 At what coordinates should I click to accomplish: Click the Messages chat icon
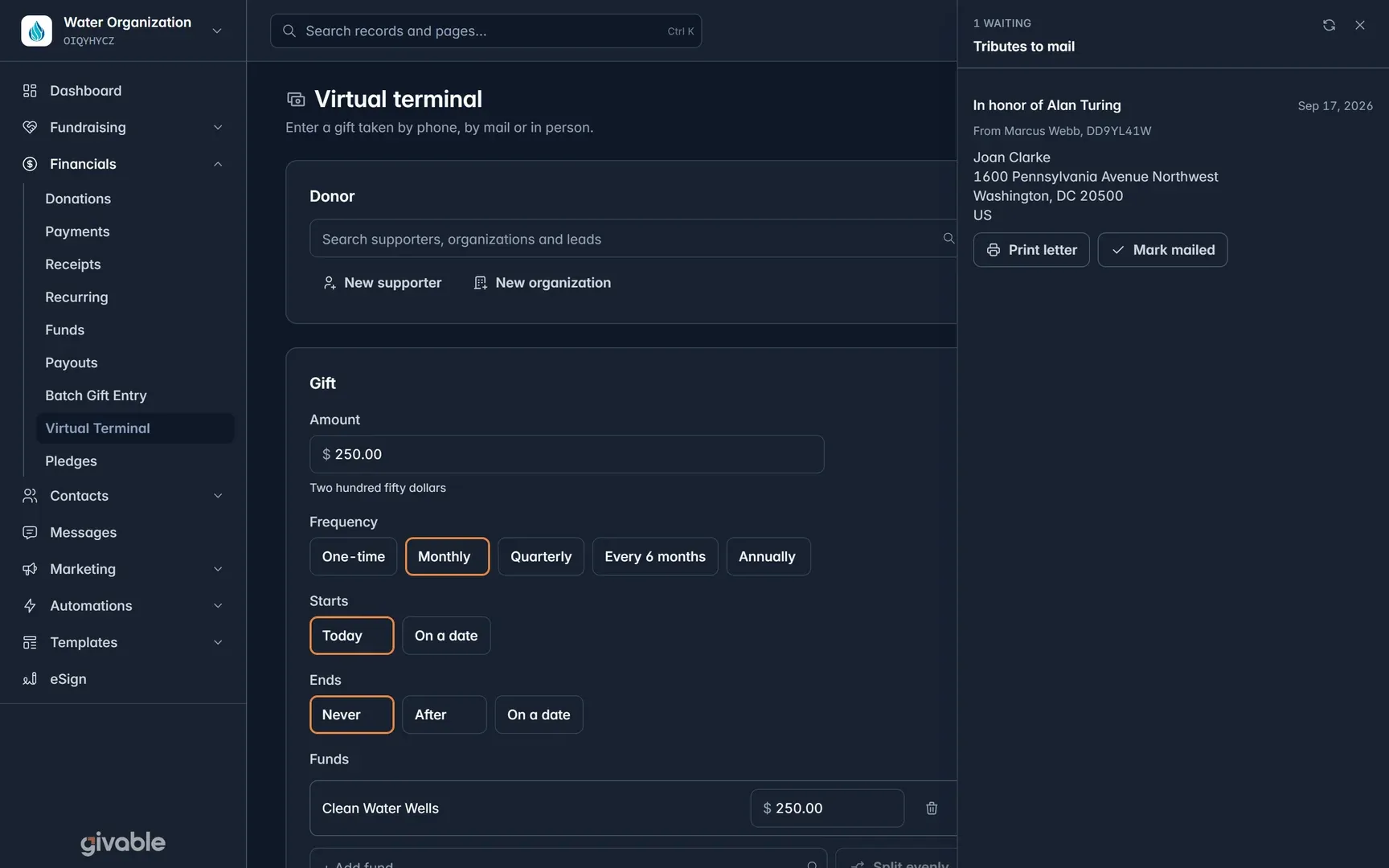click(x=30, y=532)
